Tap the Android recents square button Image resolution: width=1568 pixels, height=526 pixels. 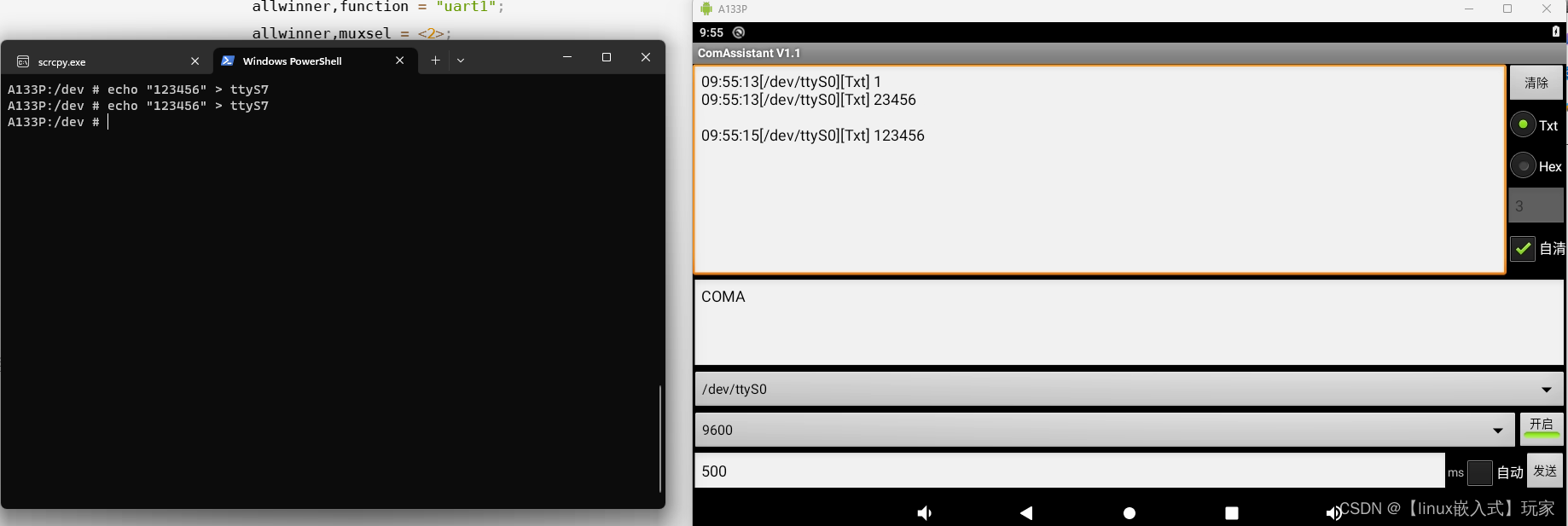(x=1232, y=513)
